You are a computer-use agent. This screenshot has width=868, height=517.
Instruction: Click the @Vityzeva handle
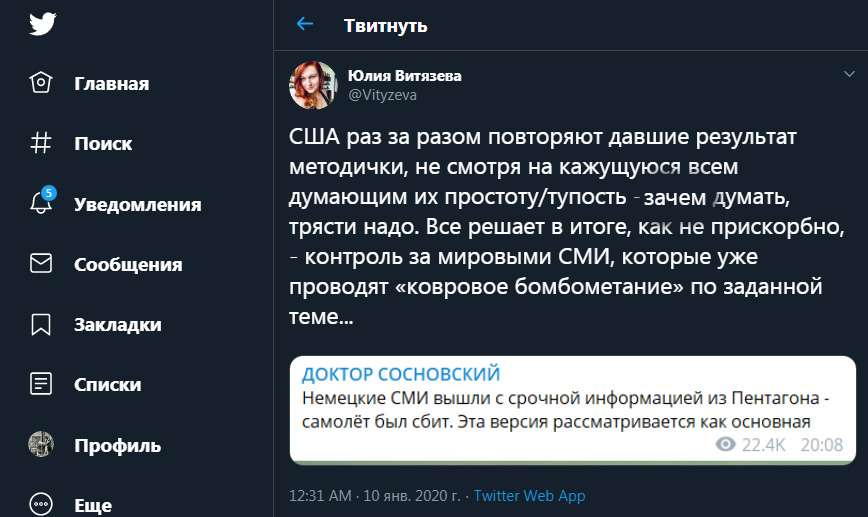[381, 95]
